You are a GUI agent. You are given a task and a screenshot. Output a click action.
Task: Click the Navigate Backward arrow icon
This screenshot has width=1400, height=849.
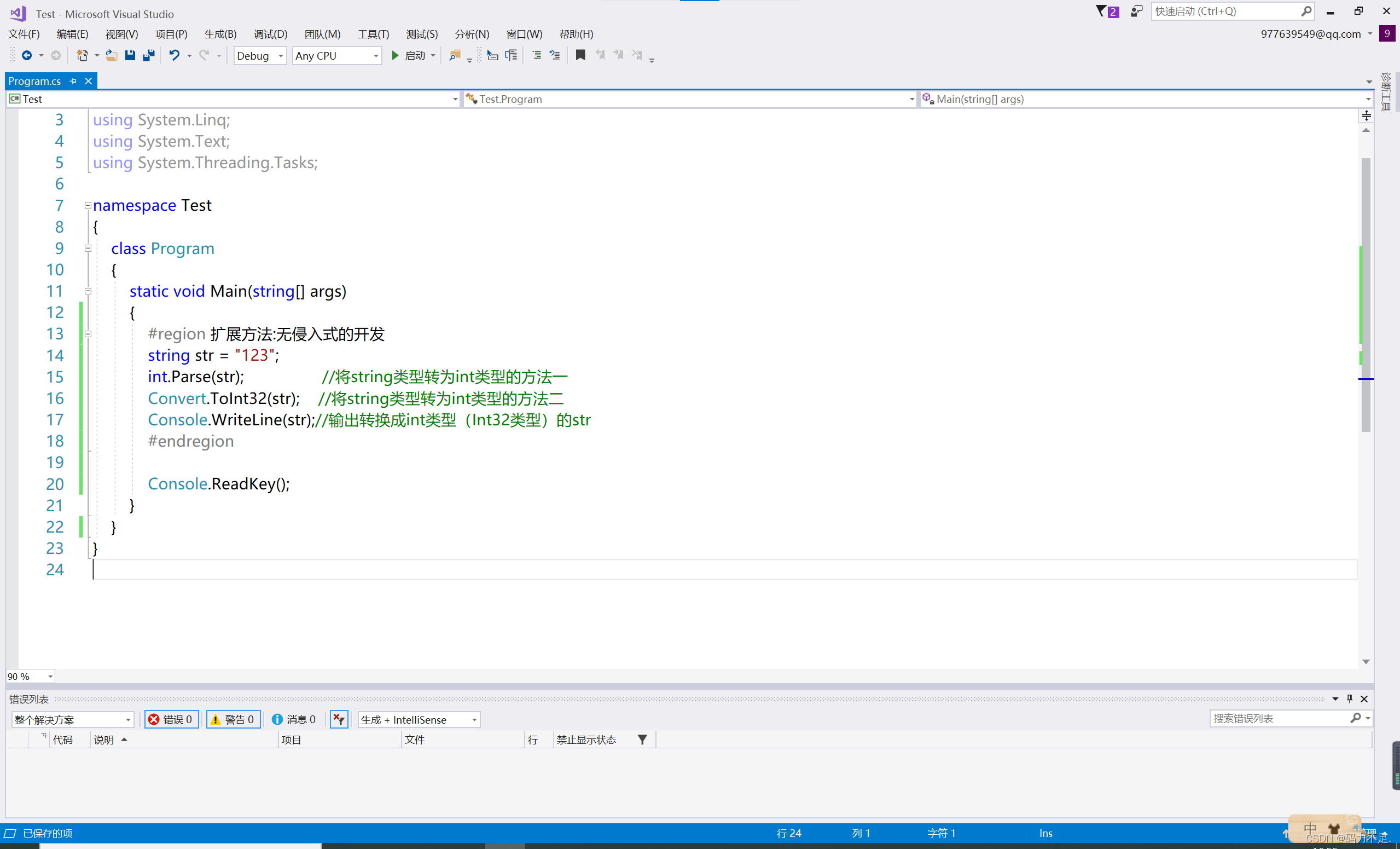(x=26, y=55)
